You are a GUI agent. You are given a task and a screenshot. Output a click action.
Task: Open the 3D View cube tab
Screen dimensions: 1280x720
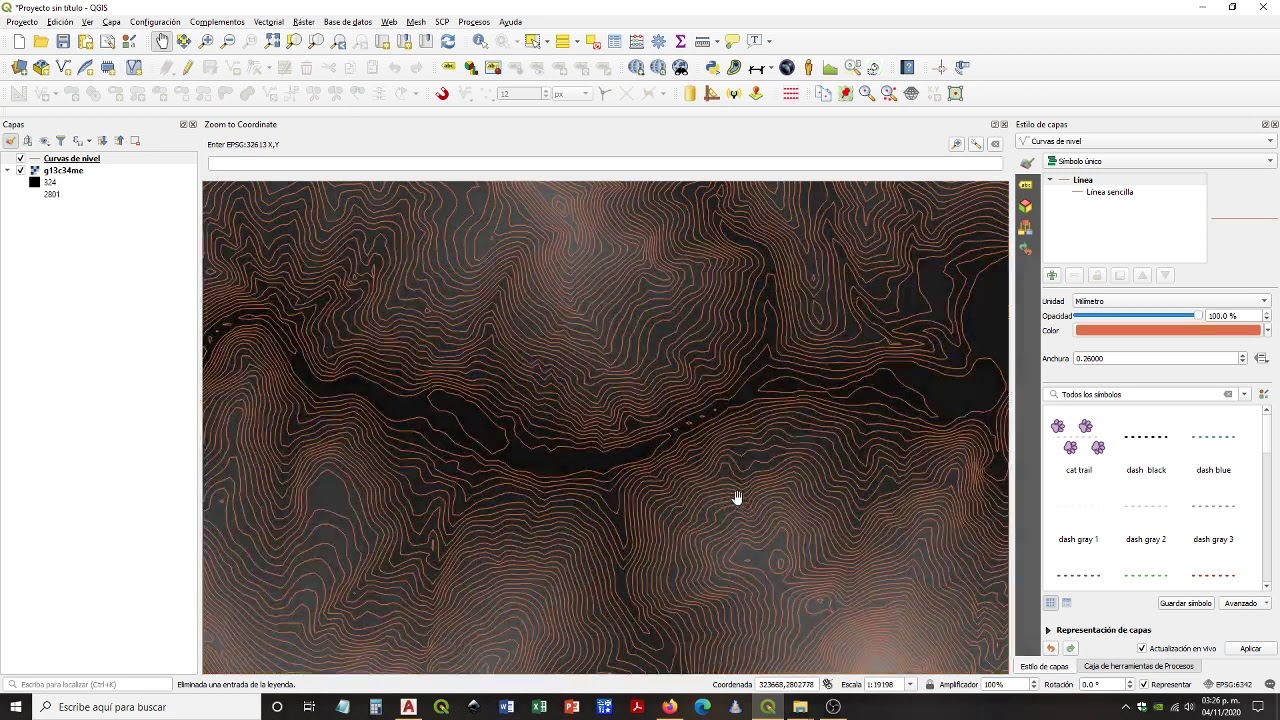tap(1025, 206)
